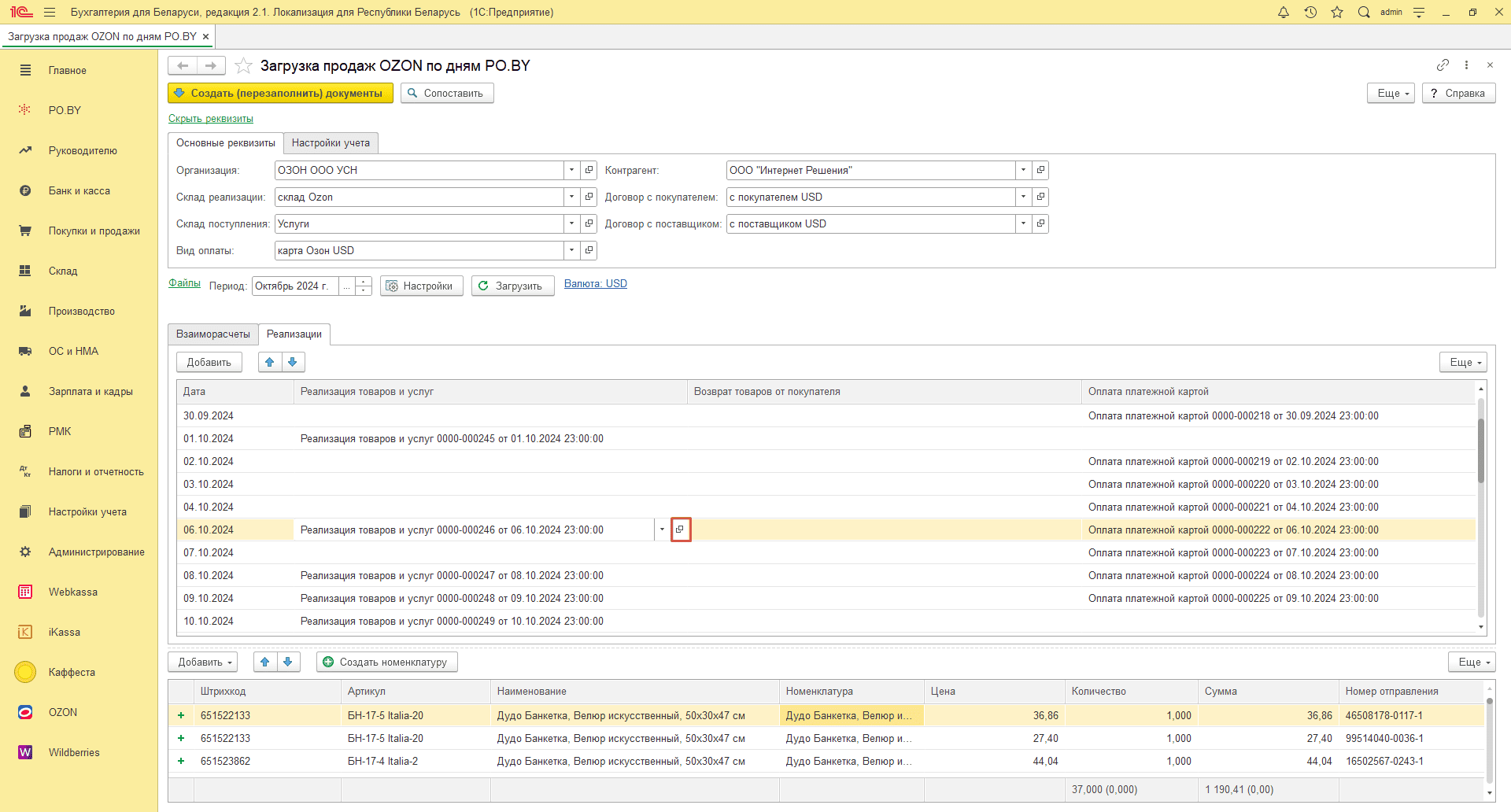Open period picker ellipsis button
This screenshot has height=812, width=1511.
pyautogui.click(x=346, y=286)
